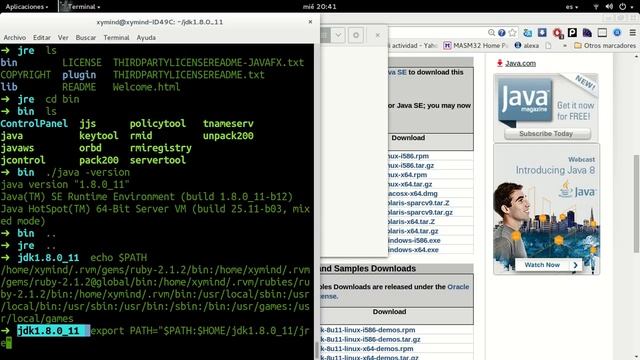Click the Subscribe Today button
The width and height of the screenshot is (640, 360).
pyautogui.click(x=547, y=133)
